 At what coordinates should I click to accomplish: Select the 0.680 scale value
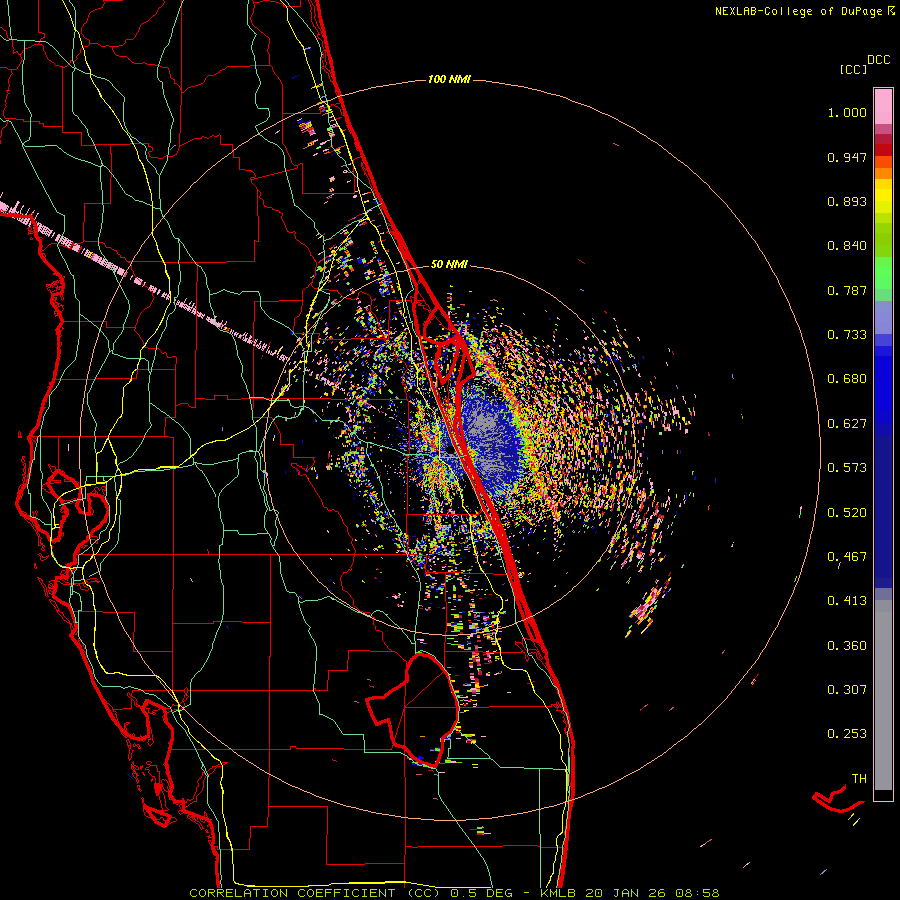(x=847, y=379)
